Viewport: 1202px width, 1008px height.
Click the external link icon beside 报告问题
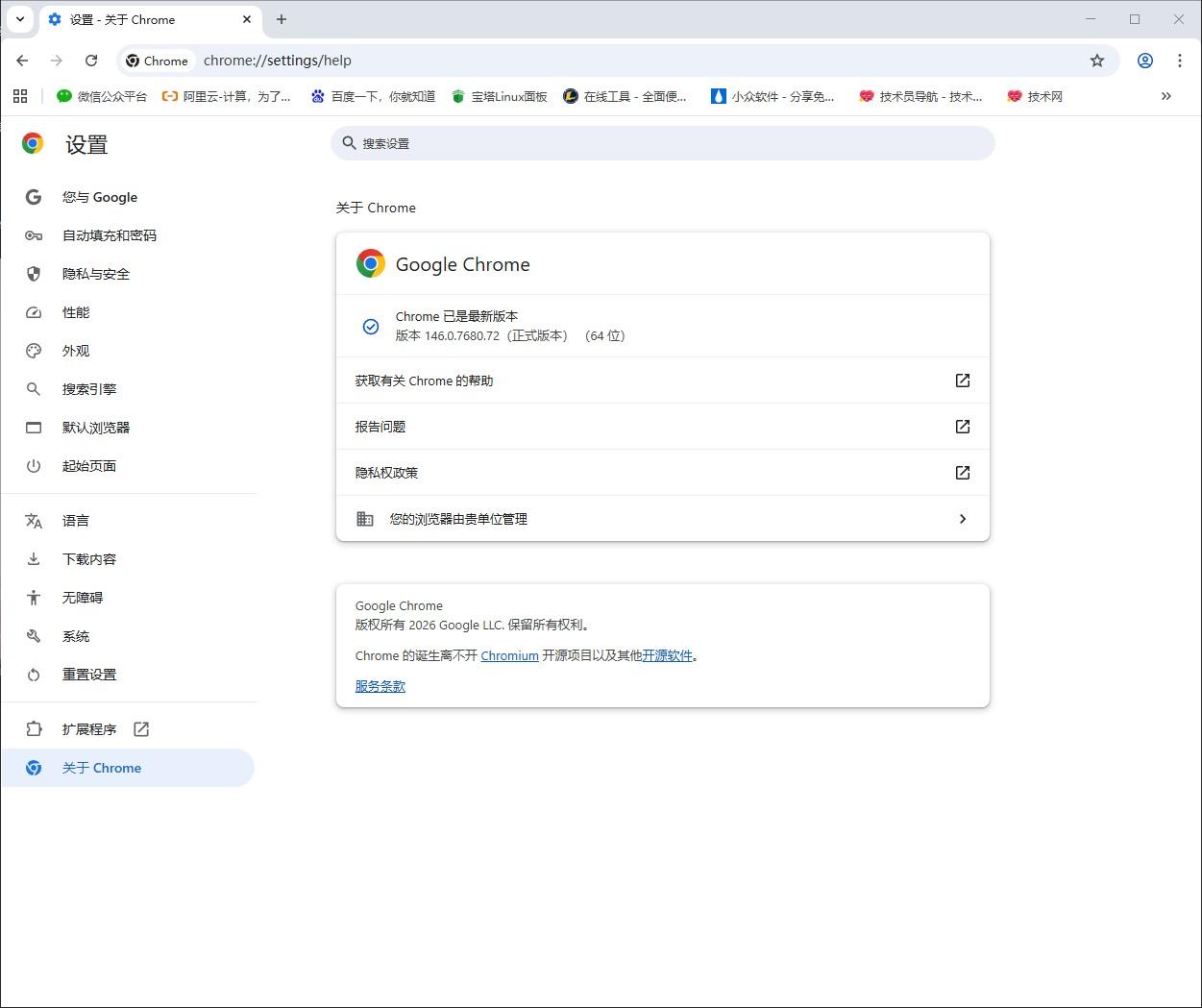click(962, 427)
